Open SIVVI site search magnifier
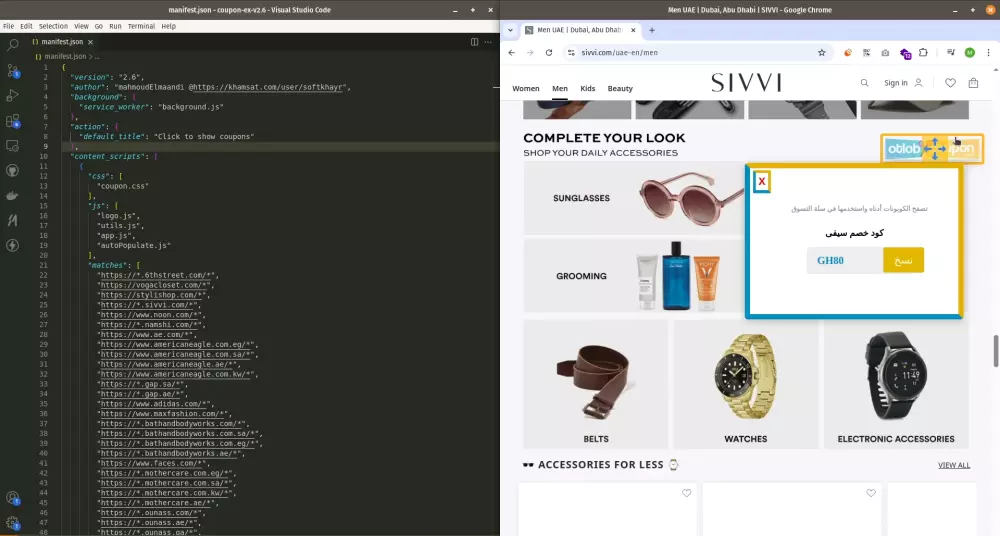 pos(864,83)
